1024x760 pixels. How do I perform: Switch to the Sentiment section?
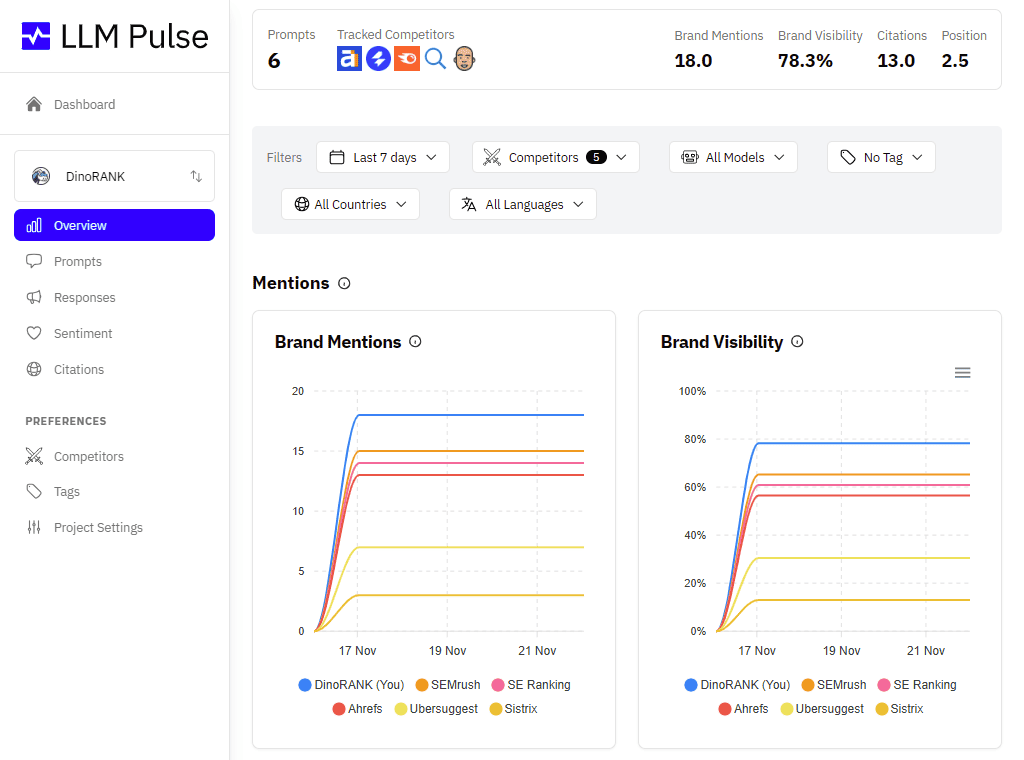click(x=85, y=333)
